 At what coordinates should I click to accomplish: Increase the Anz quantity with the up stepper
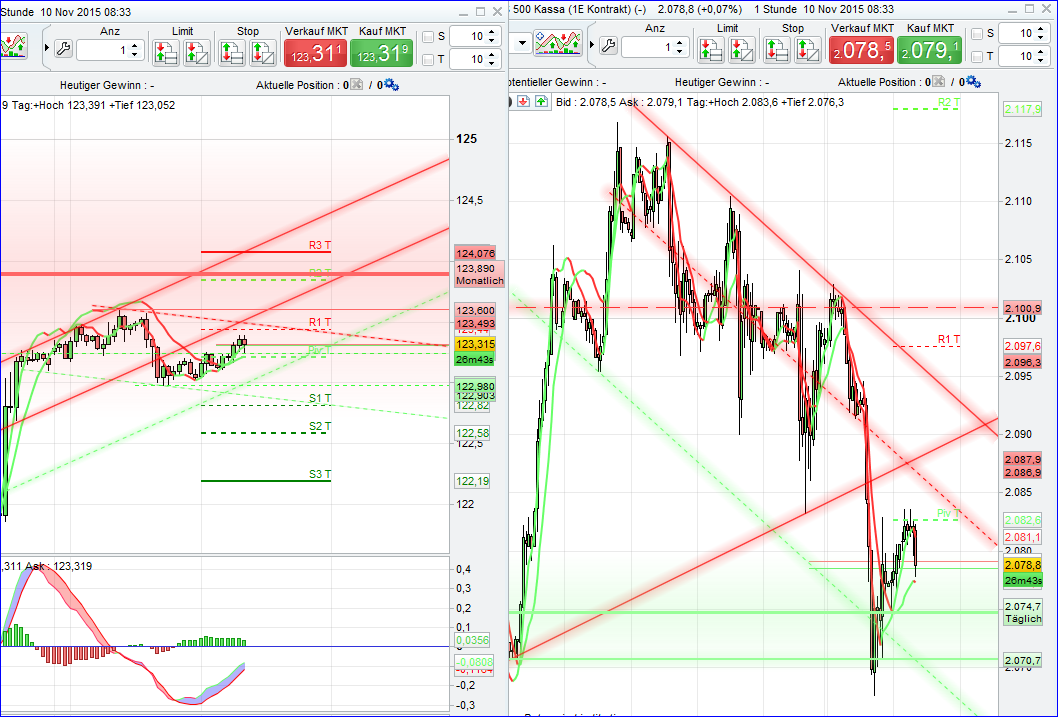(x=135, y=42)
